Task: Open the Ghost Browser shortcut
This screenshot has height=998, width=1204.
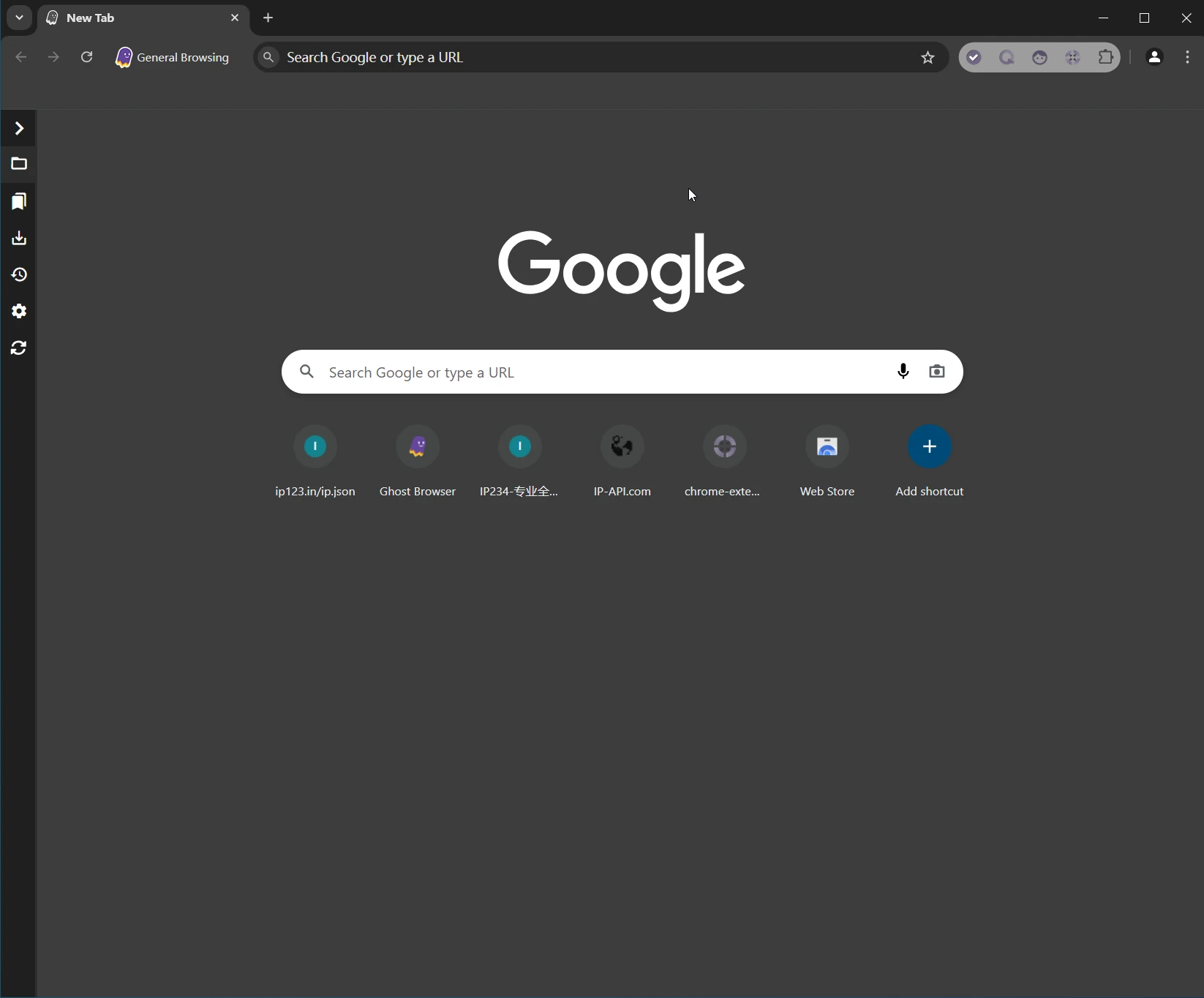Action: click(418, 462)
